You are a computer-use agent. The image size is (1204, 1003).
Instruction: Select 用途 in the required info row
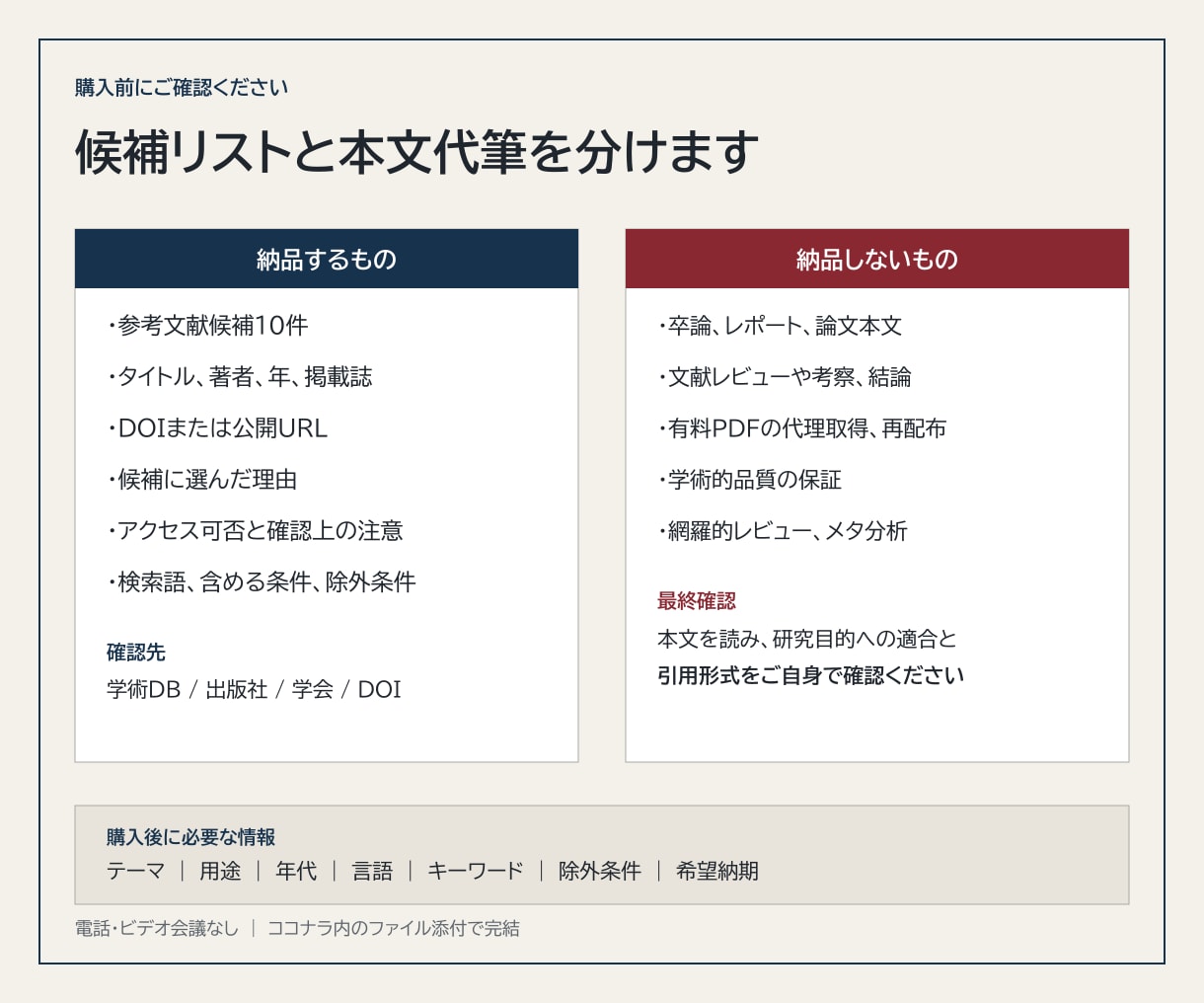point(220,871)
